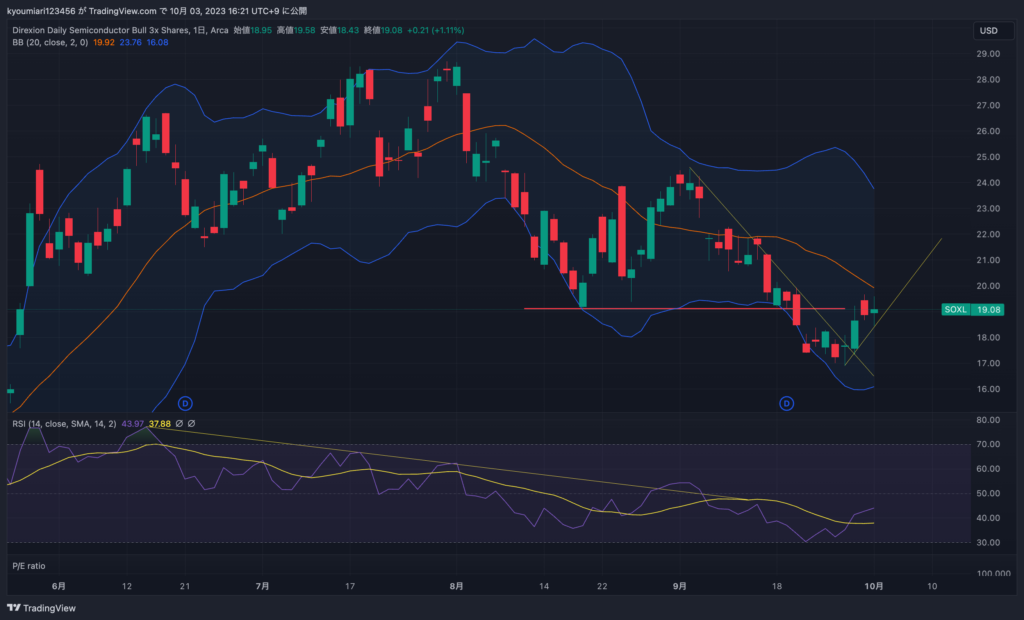Click the 6月 label on time axis

tap(59, 586)
